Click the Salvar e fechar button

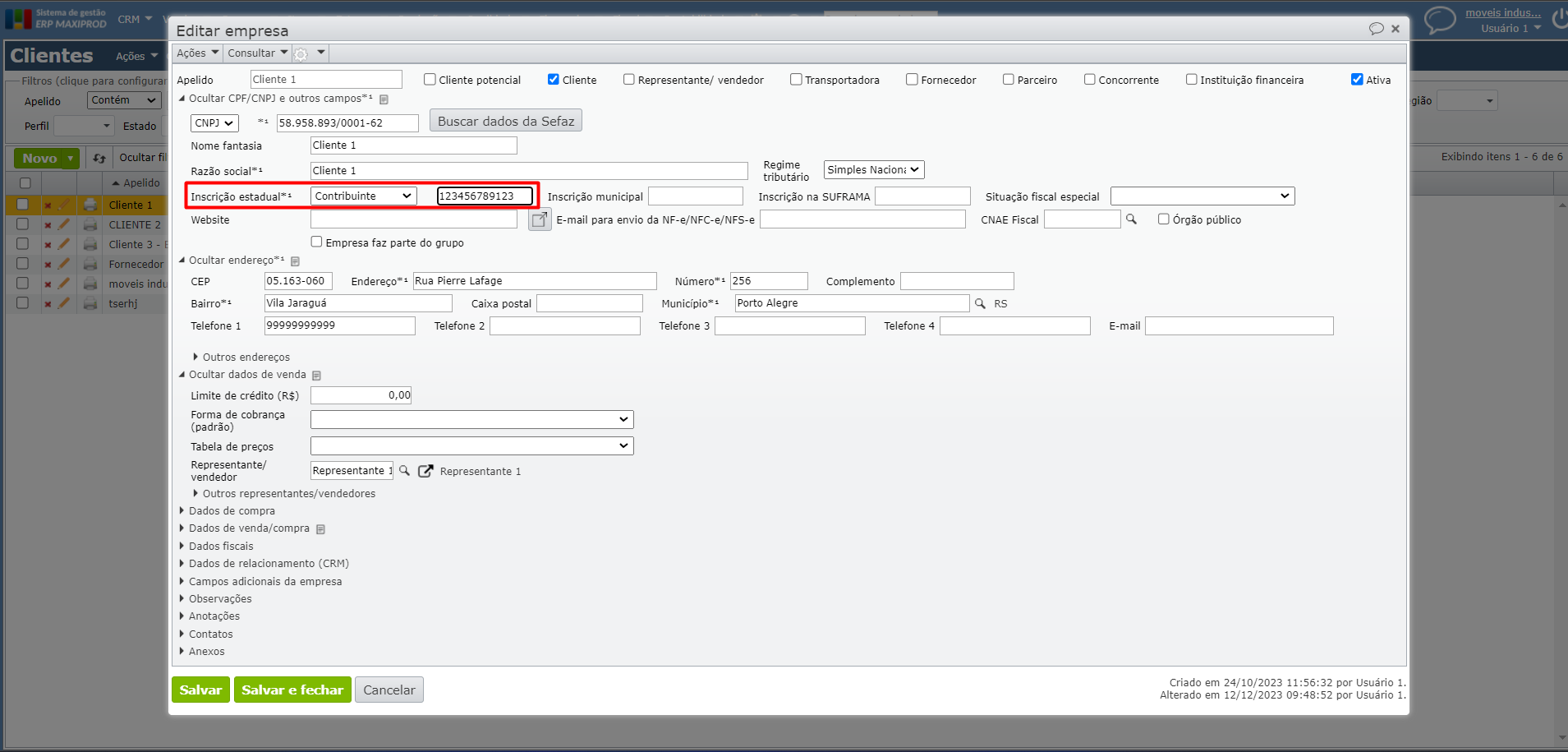pos(292,690)
